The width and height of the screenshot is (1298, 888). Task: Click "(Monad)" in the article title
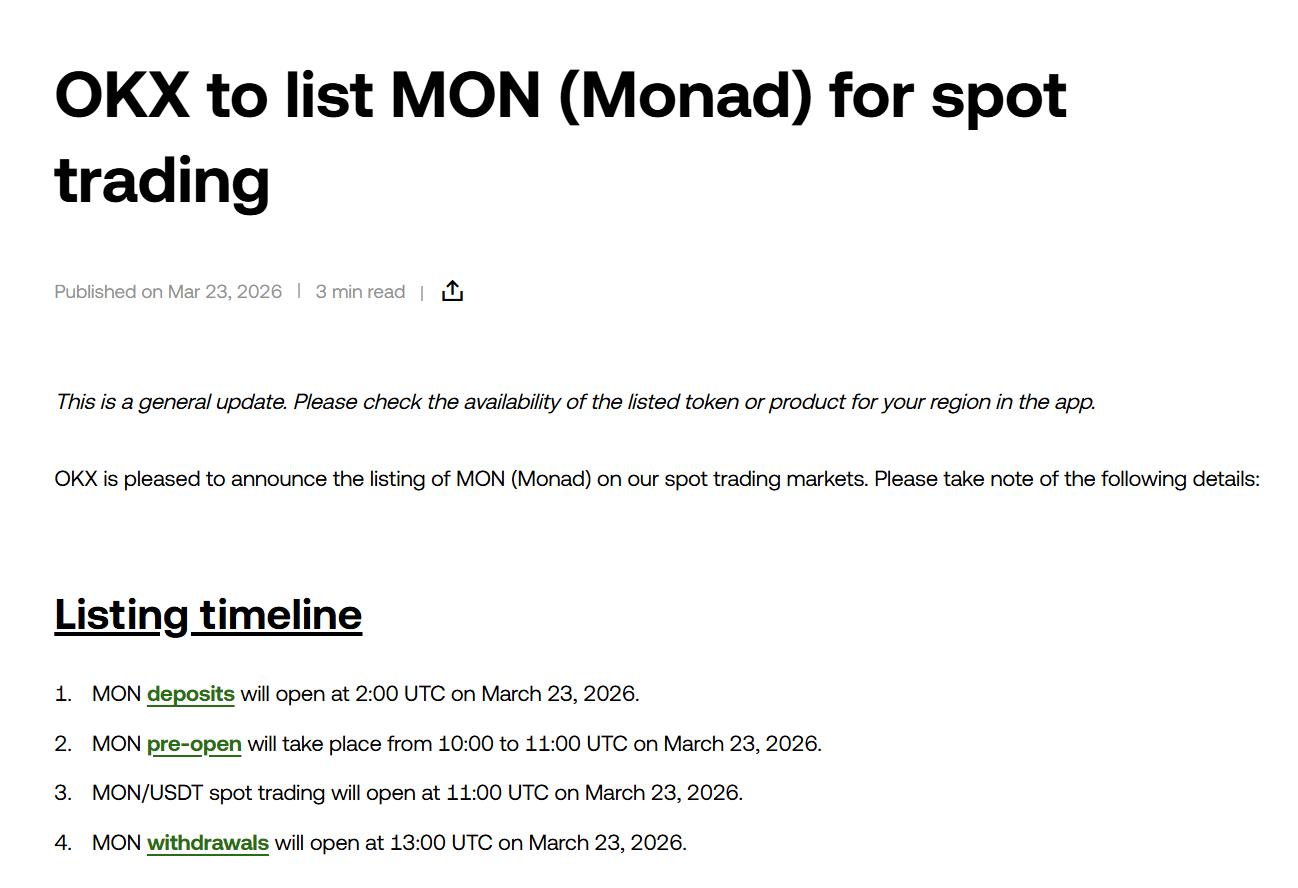(685, 95)
